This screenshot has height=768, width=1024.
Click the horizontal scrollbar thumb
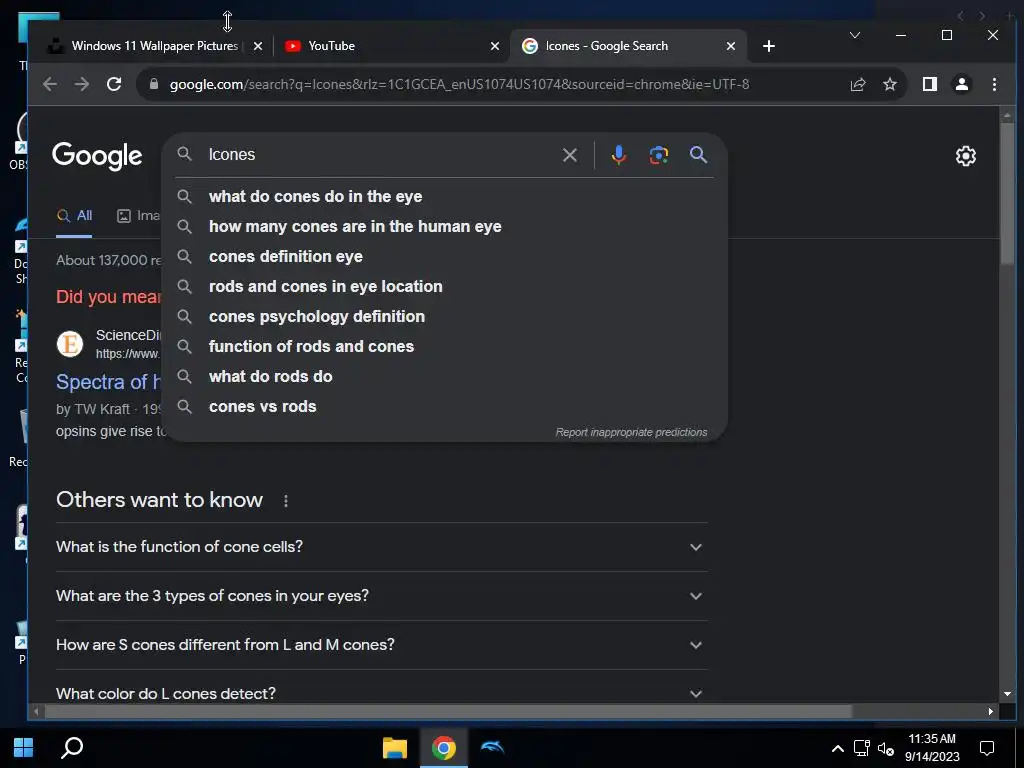(448, 712)
